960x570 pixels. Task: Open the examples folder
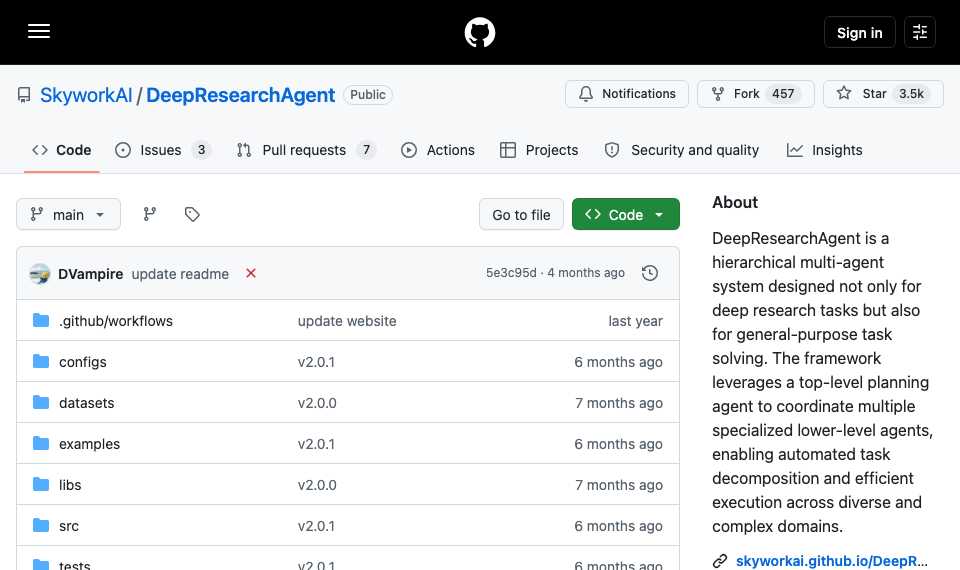click(89, 444)
